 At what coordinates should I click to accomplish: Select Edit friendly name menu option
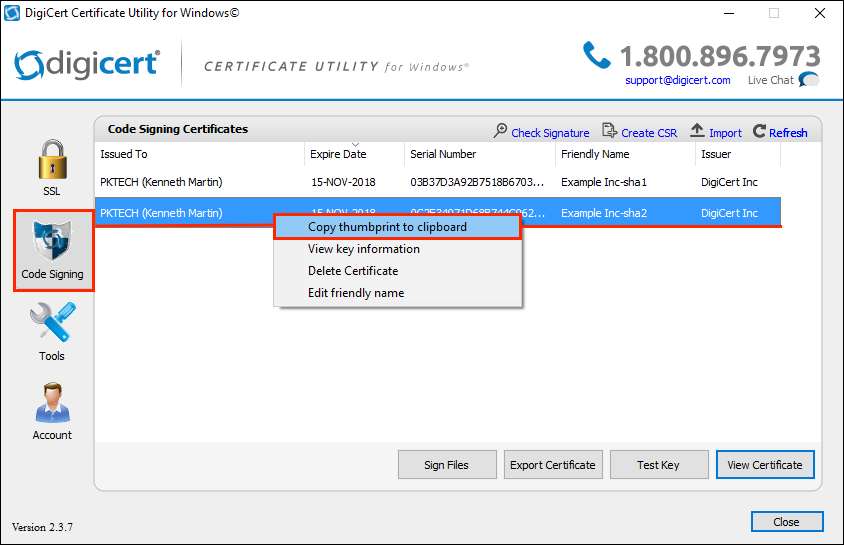pyautogui.click(x=356, y=293)
